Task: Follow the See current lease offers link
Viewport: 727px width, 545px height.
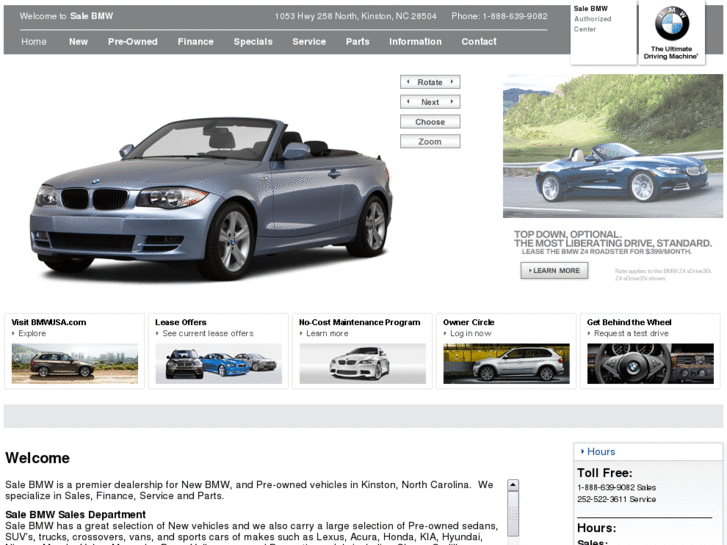Action: click(x=208, y=333)
